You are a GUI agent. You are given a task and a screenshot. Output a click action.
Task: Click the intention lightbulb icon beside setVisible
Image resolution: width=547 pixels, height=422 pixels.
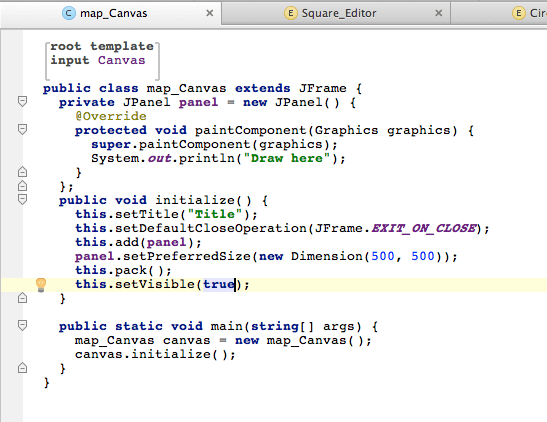click(41, 285)
